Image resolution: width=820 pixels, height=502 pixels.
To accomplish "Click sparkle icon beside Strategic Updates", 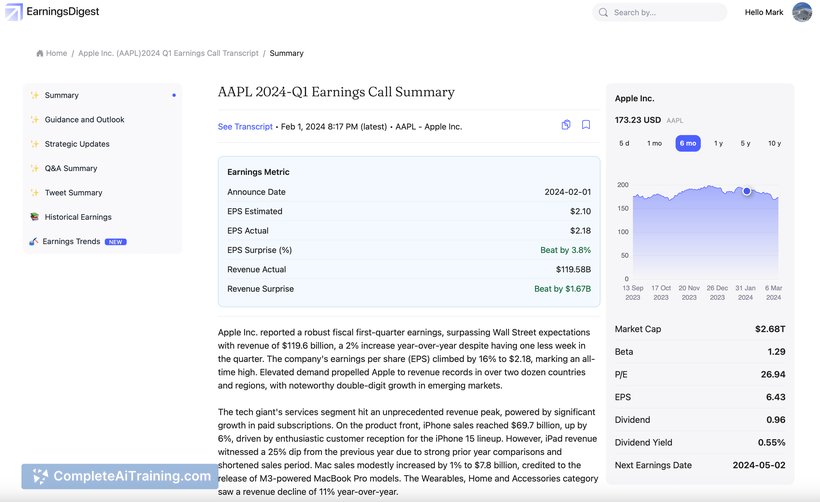I will pyautogui.click(x=35, y=144).
